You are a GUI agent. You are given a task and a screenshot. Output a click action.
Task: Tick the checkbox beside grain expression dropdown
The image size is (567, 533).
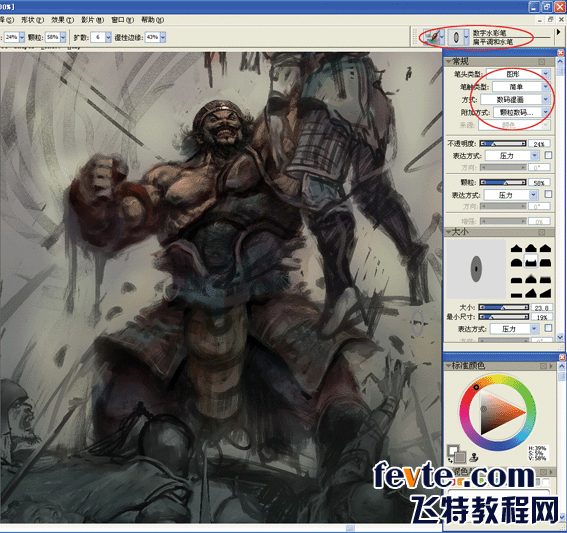[548, 194]
